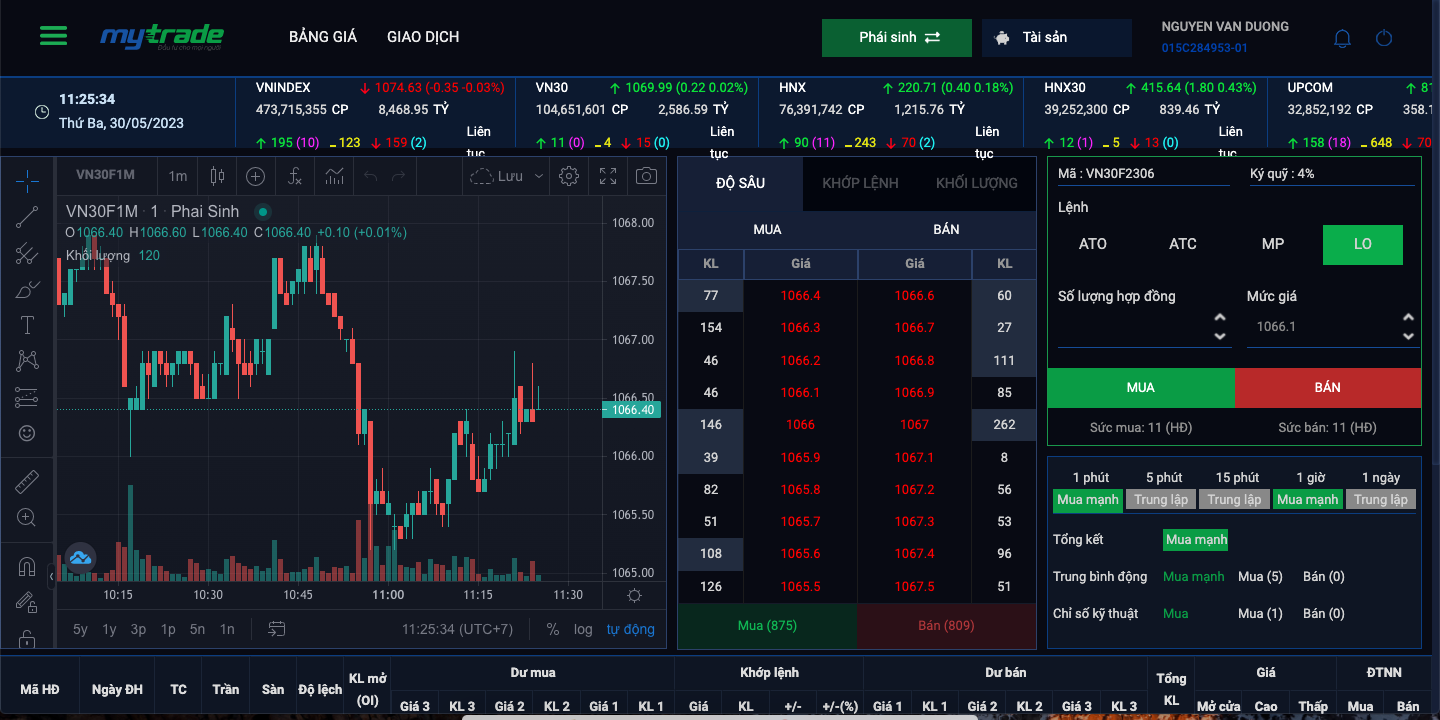Open the hamburger main menu
Image resolution: width=1440 pixels, height=720 pixels.
[x=53, y=37]
